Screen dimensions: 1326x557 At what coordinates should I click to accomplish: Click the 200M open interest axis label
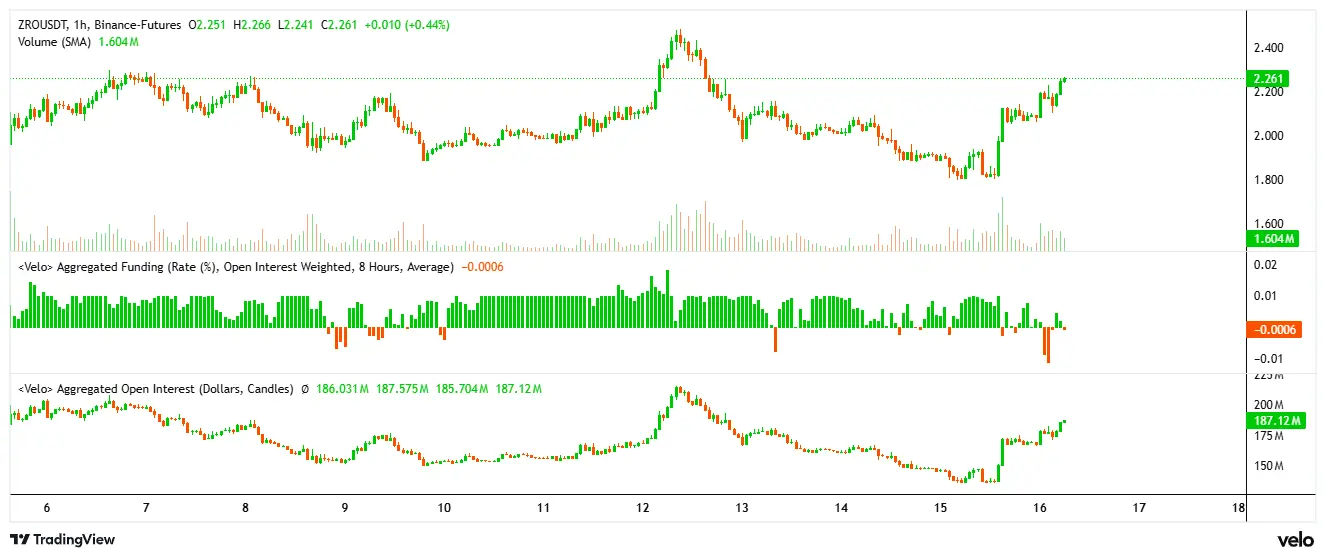pos(1268,405)
